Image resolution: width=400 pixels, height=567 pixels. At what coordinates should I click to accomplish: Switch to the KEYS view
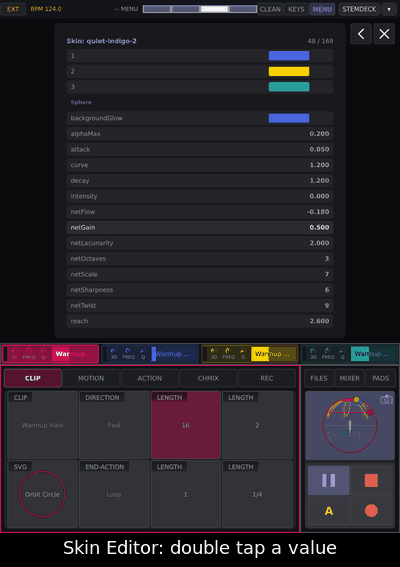[296, 9]
